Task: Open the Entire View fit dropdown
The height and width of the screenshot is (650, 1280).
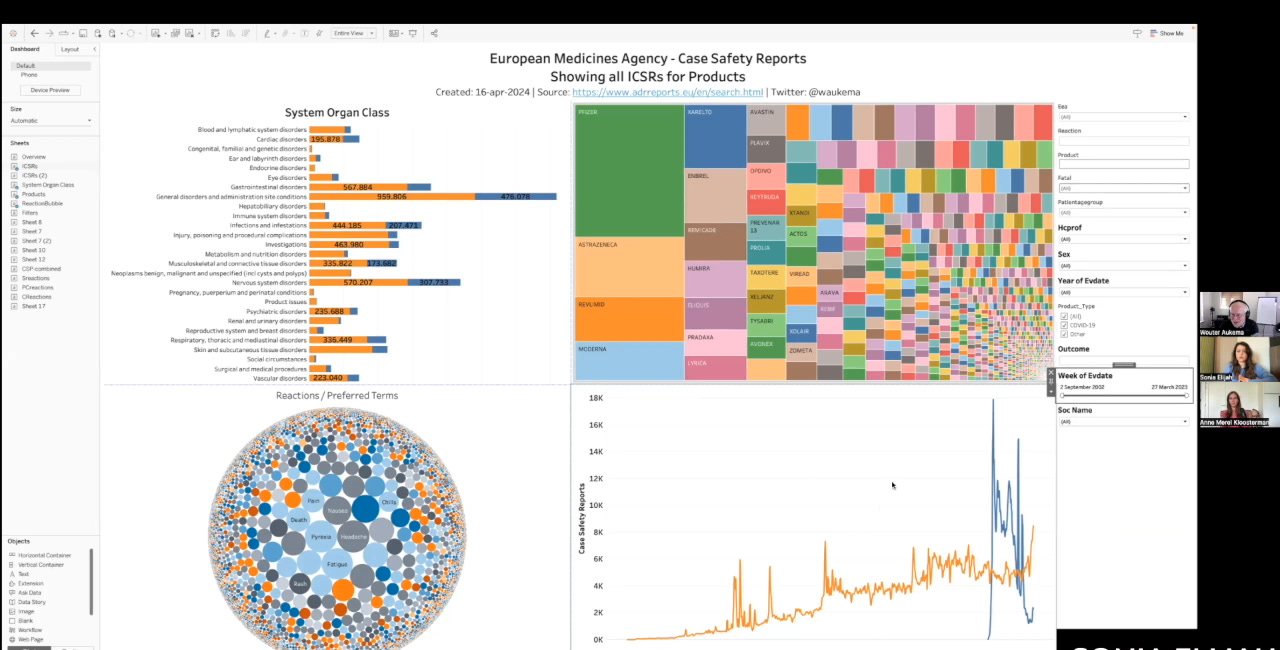Action: [354, 33]
